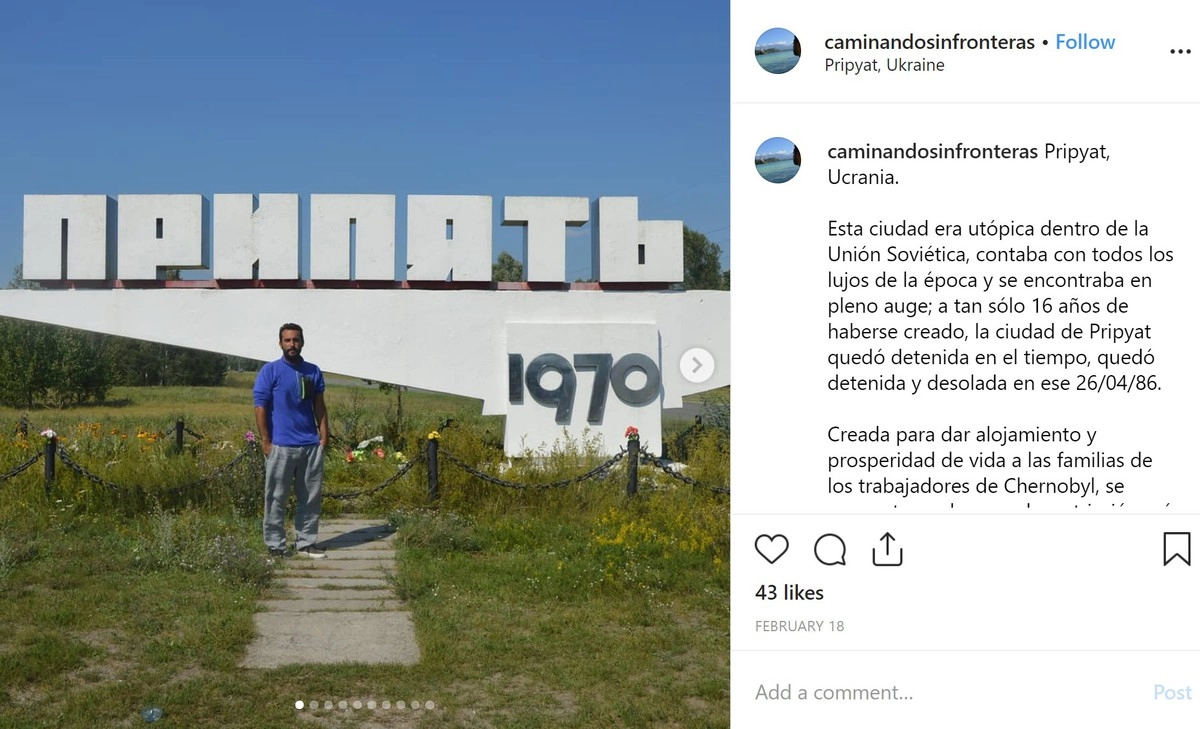Open the caminandosinfronteras username in the header
The width and height of the screenshot is (1200, 729).
pyautogui.click(x=929, y=42)
